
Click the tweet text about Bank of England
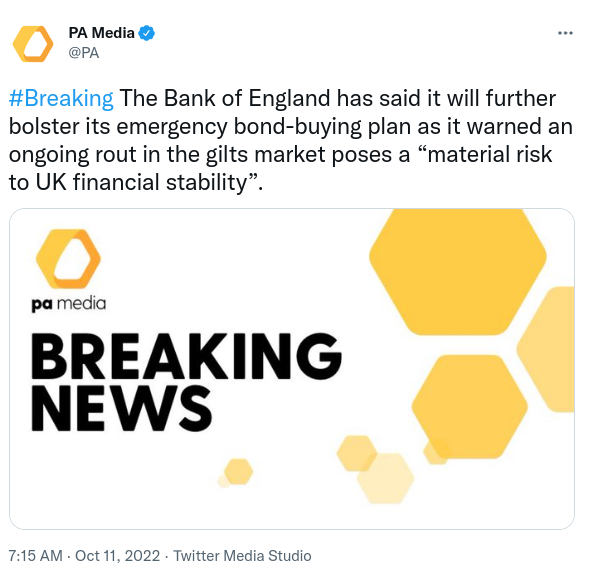(x=291, y=140)
